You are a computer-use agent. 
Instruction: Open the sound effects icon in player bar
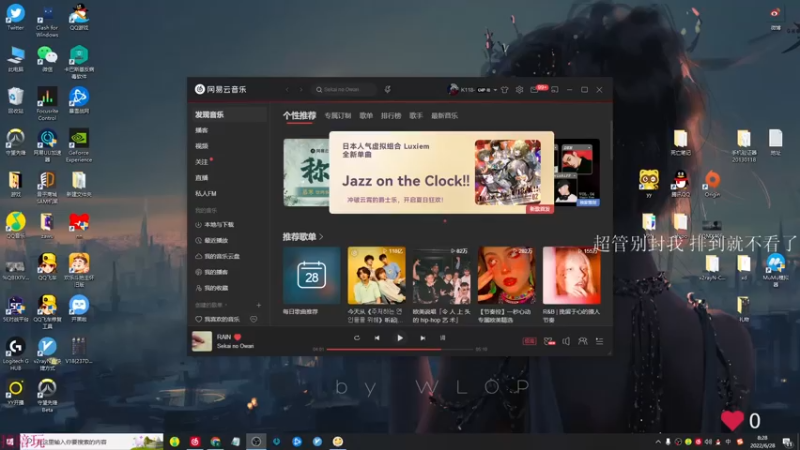click(x=549, y=341)
